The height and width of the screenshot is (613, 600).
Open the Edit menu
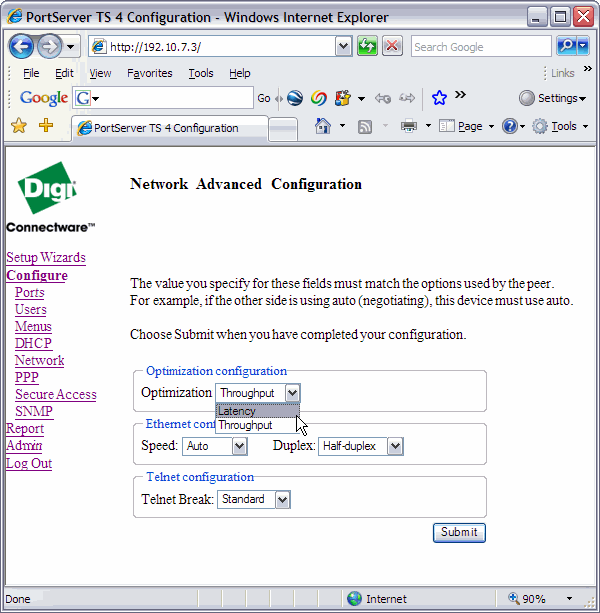64,73
